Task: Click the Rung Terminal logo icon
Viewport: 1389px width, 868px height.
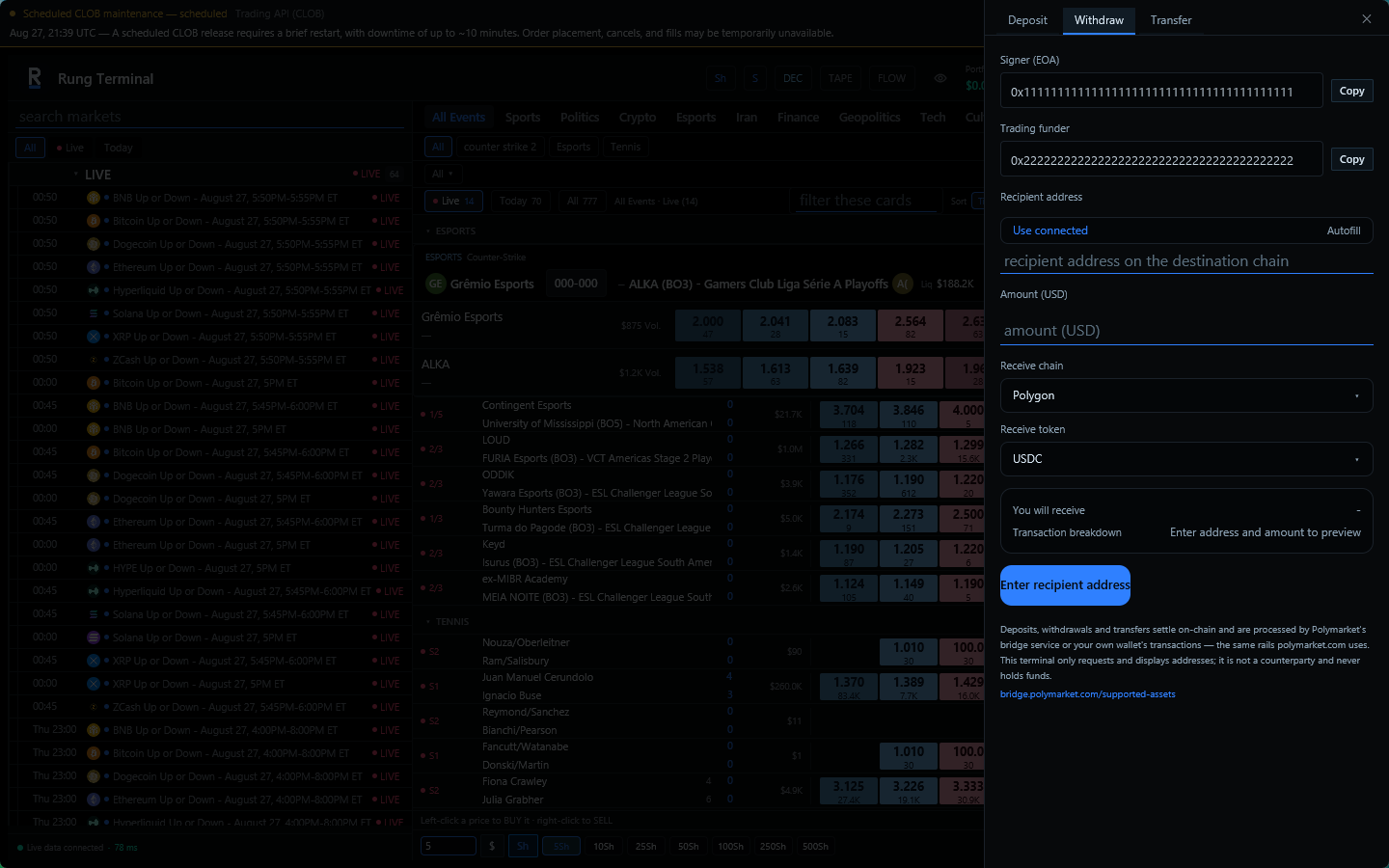Action: (35, 78)
